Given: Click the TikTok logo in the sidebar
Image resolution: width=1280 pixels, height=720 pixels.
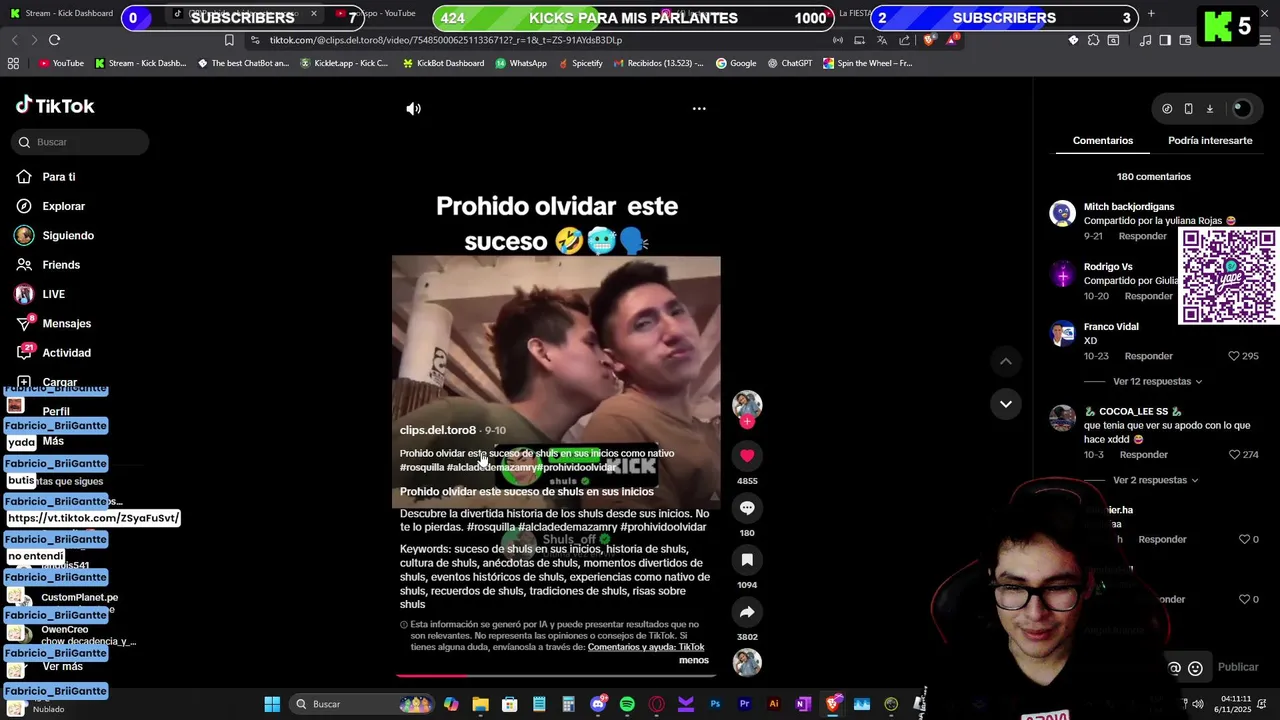Looking at the screenshot, I should pyautogui.click(x=55, y=106).
